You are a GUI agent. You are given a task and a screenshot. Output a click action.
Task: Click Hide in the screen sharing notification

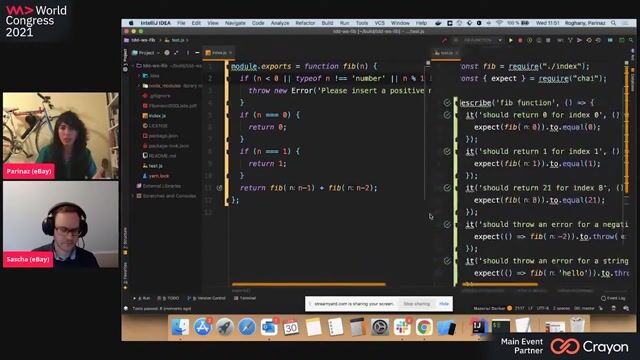click(444, 304)
